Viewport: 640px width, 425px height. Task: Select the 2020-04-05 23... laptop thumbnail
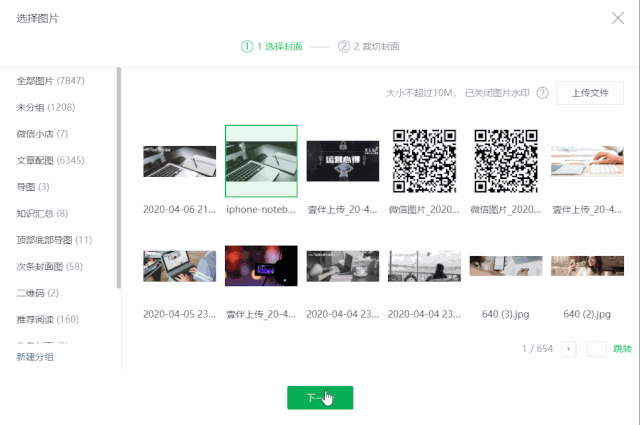pos(180,266)
